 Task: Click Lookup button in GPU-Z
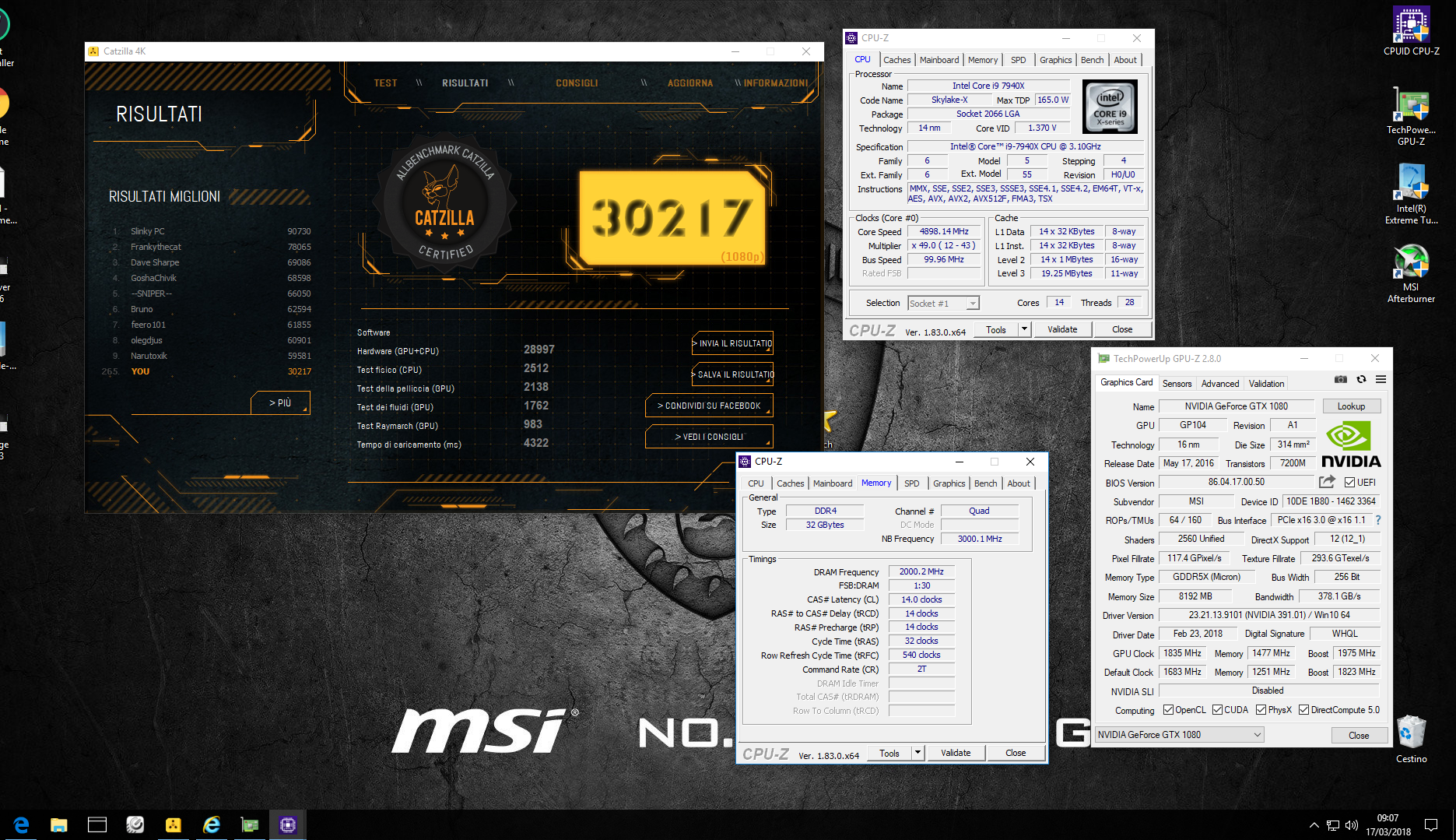click(x=1351, y=406)
